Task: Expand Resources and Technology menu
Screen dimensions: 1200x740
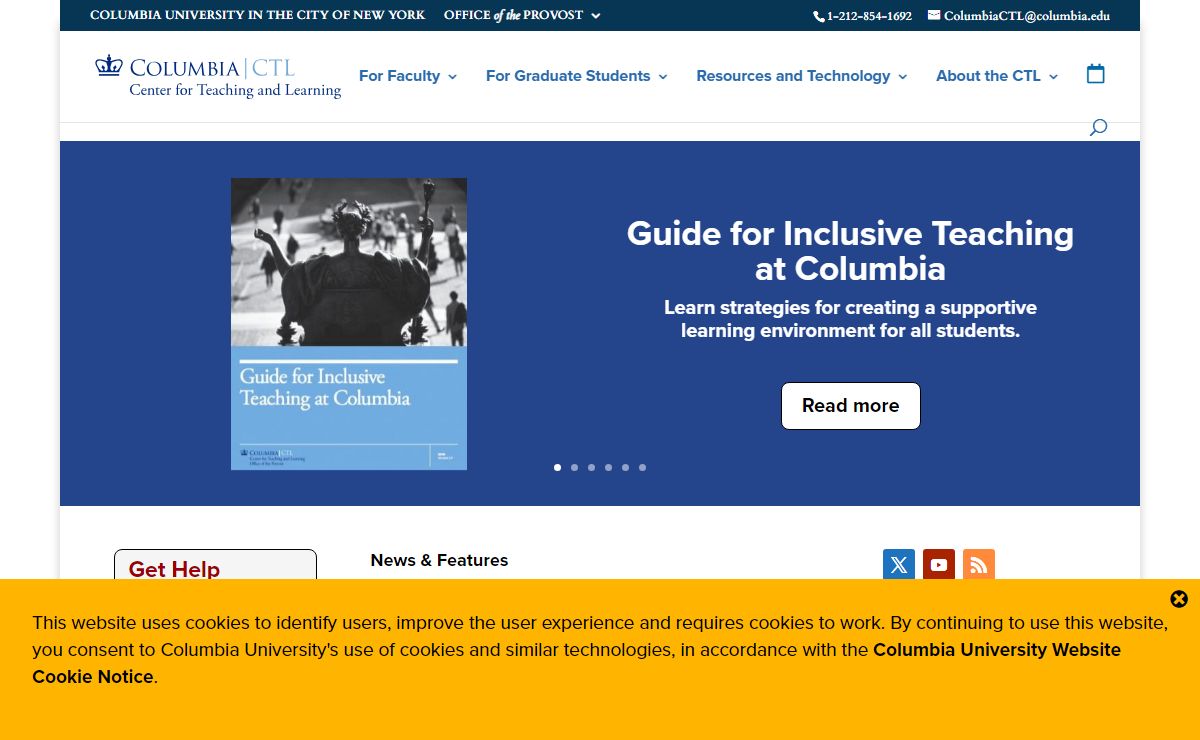Action: tap(801, 76)
